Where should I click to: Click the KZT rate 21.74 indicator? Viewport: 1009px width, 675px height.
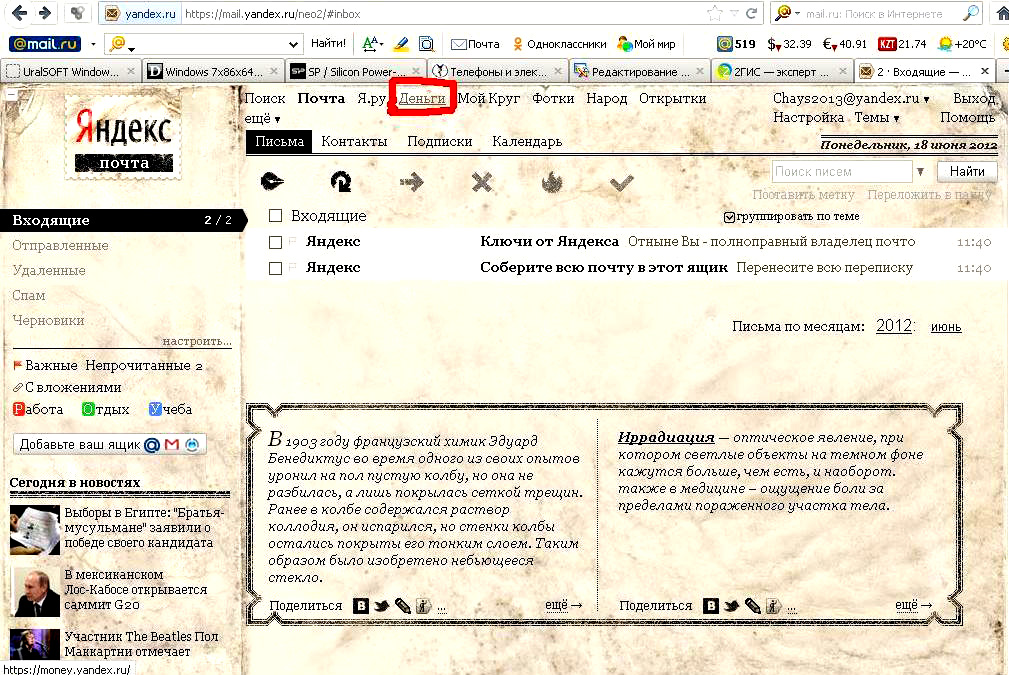[902, 44]
